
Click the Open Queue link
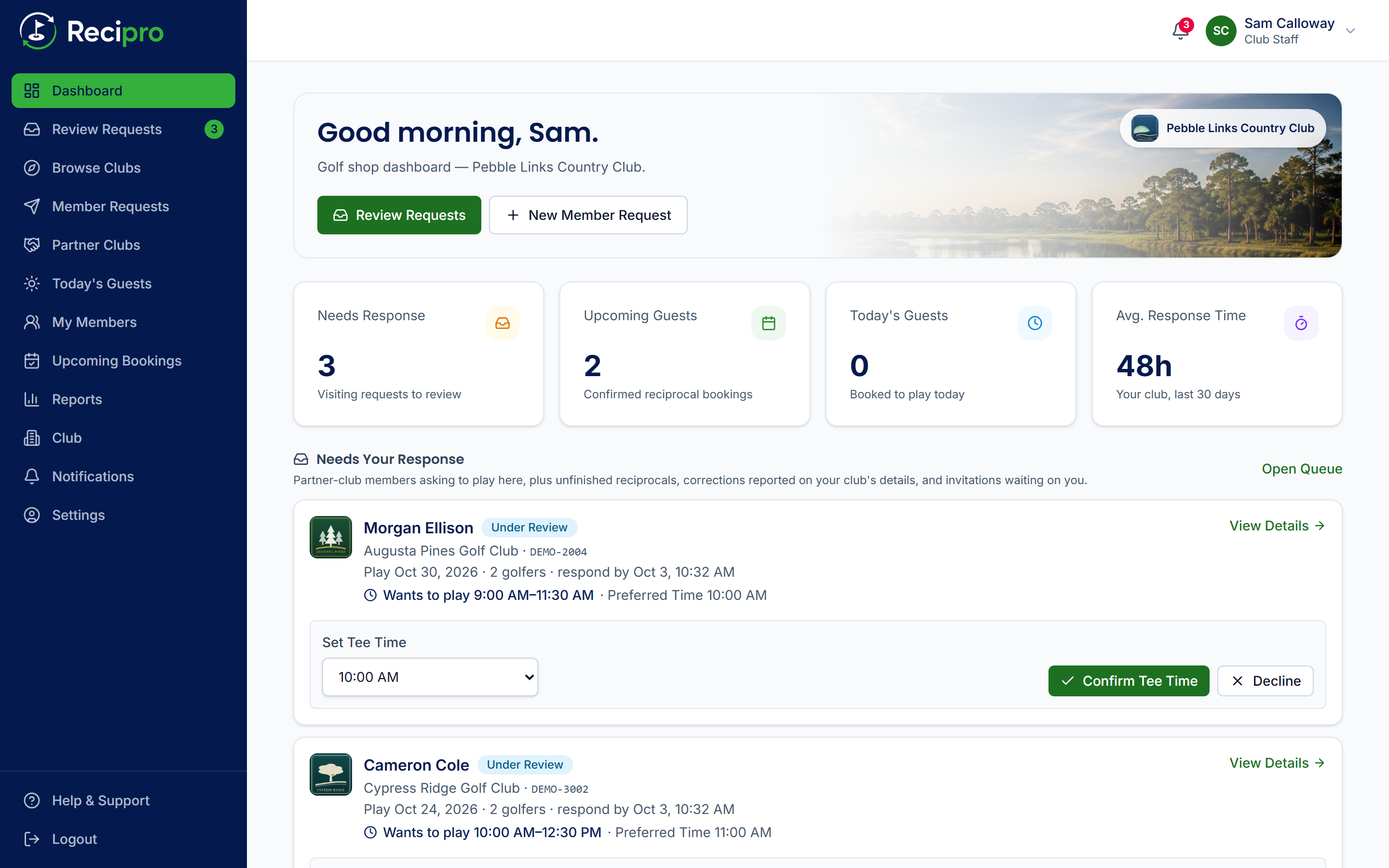tap(1302, 469)
